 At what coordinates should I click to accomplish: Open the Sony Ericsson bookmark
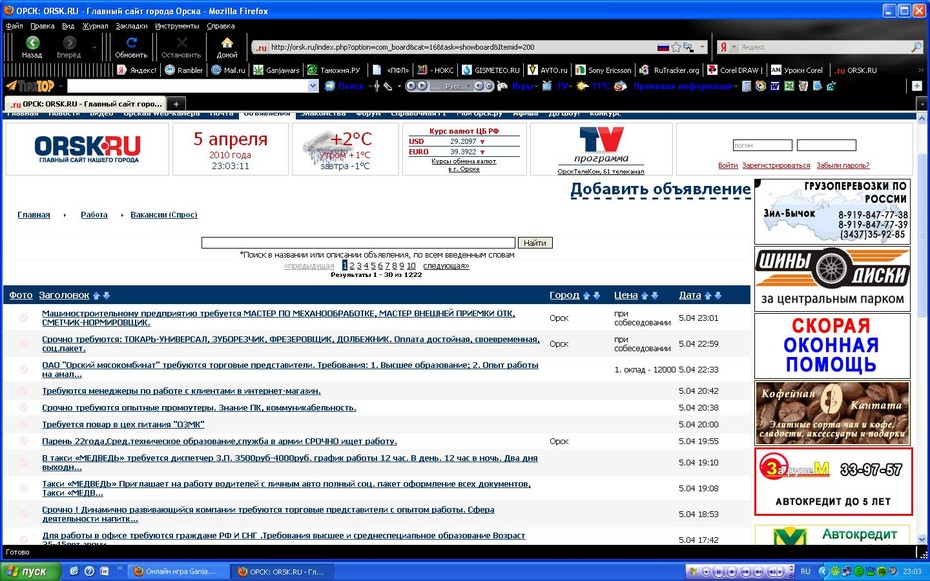[604, 70]
